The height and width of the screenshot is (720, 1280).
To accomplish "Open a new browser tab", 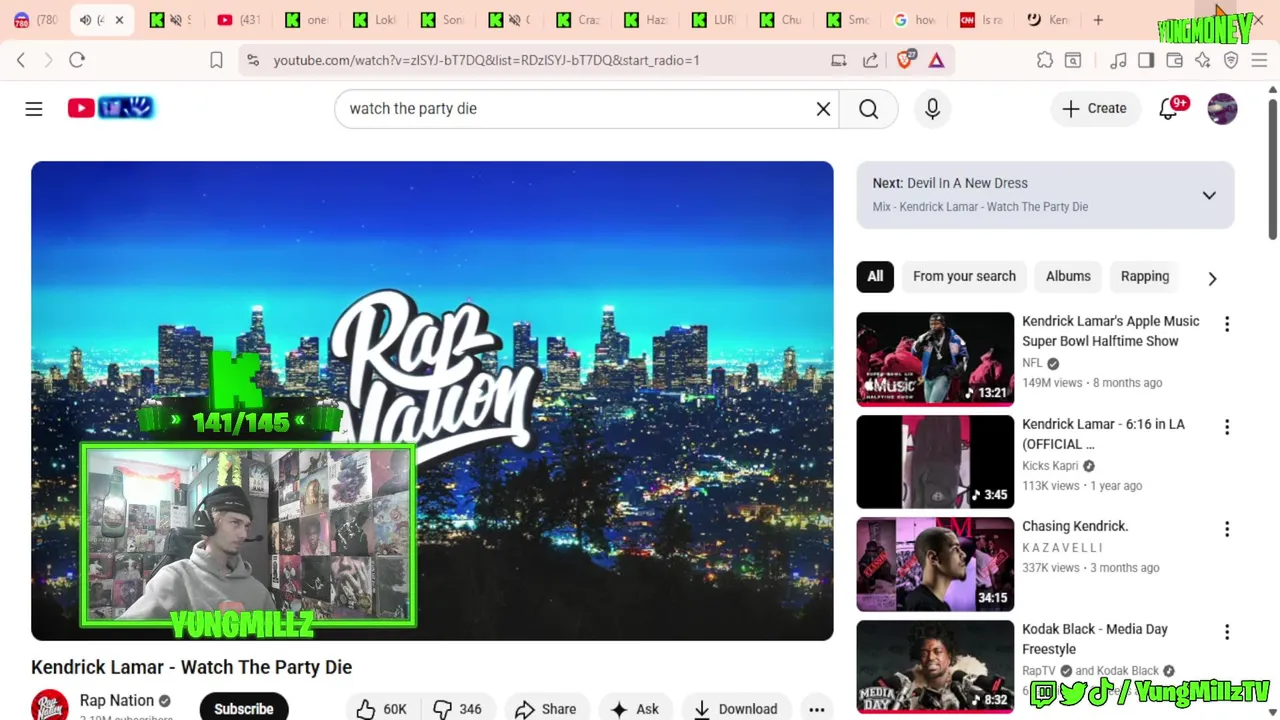I will 1098,20.
